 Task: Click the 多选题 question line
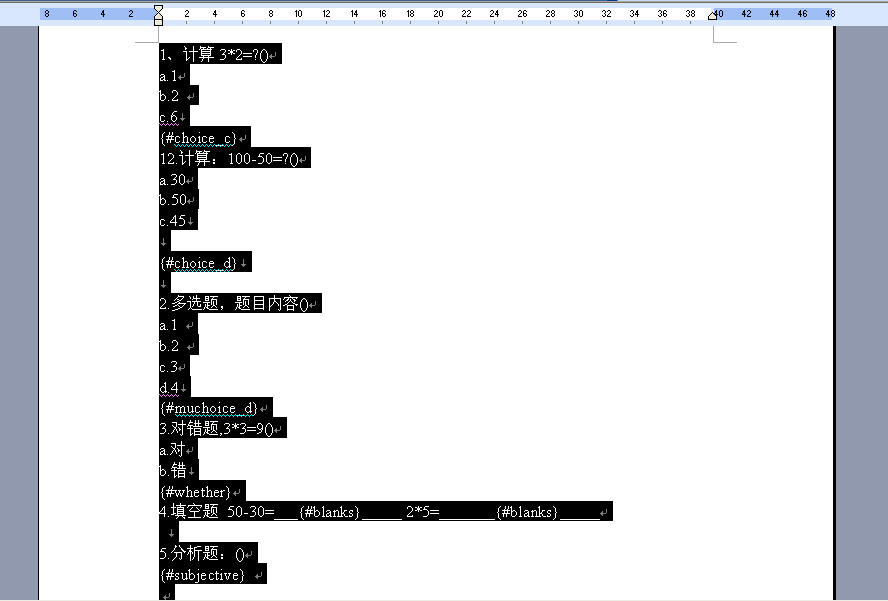click(x=238, y=303)
